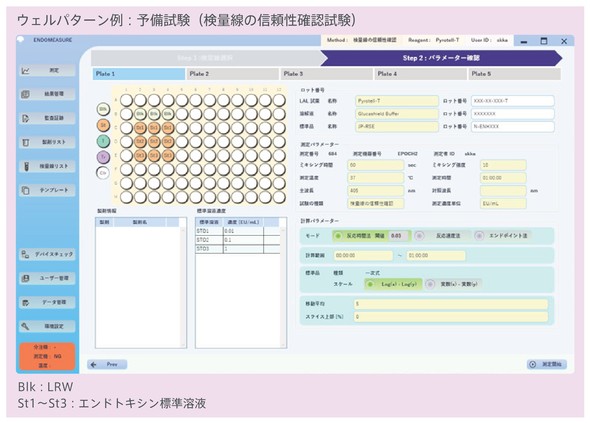Click the St1 well at C3
Screen dimensions: 590x423
pos(154,128)
